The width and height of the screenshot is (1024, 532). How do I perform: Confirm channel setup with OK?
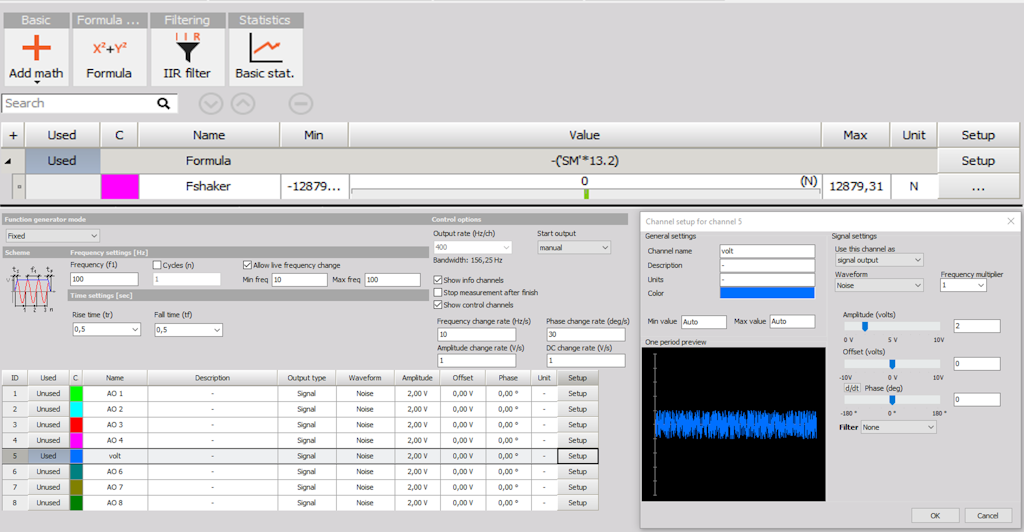[x=935, y=515]
